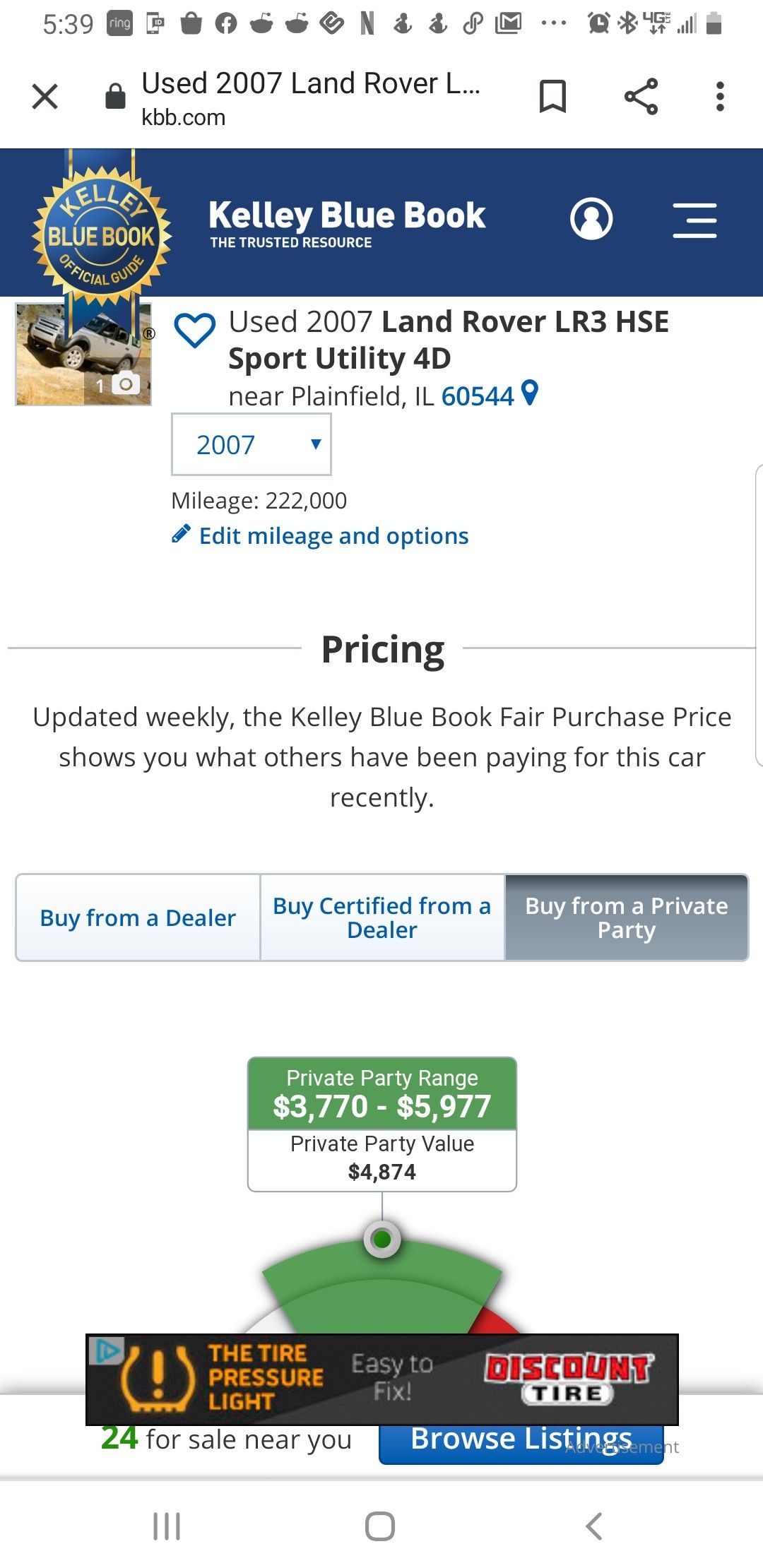Image resolution: width=763 pixels, height=1568 pixels.
Task: Open the Kelley Blue Book account profile
Action: (x=591, y=220)
